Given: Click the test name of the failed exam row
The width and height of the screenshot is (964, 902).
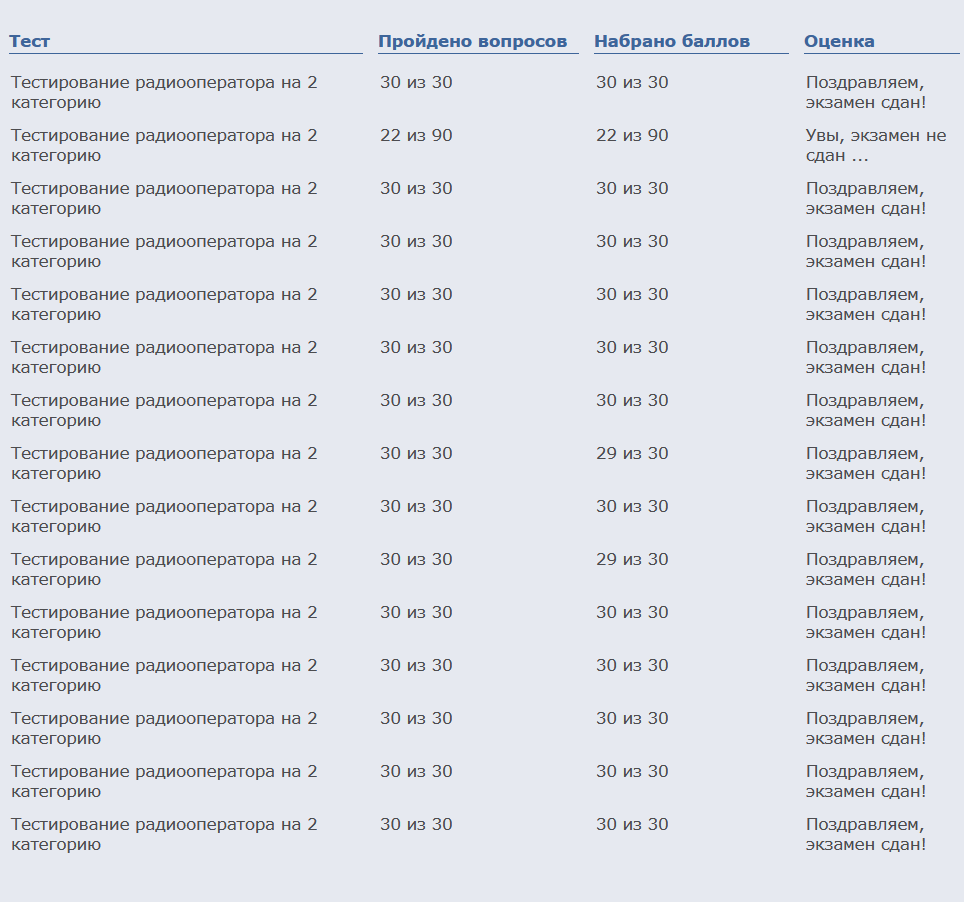Looking at the screenshot, I should point(164,145).
